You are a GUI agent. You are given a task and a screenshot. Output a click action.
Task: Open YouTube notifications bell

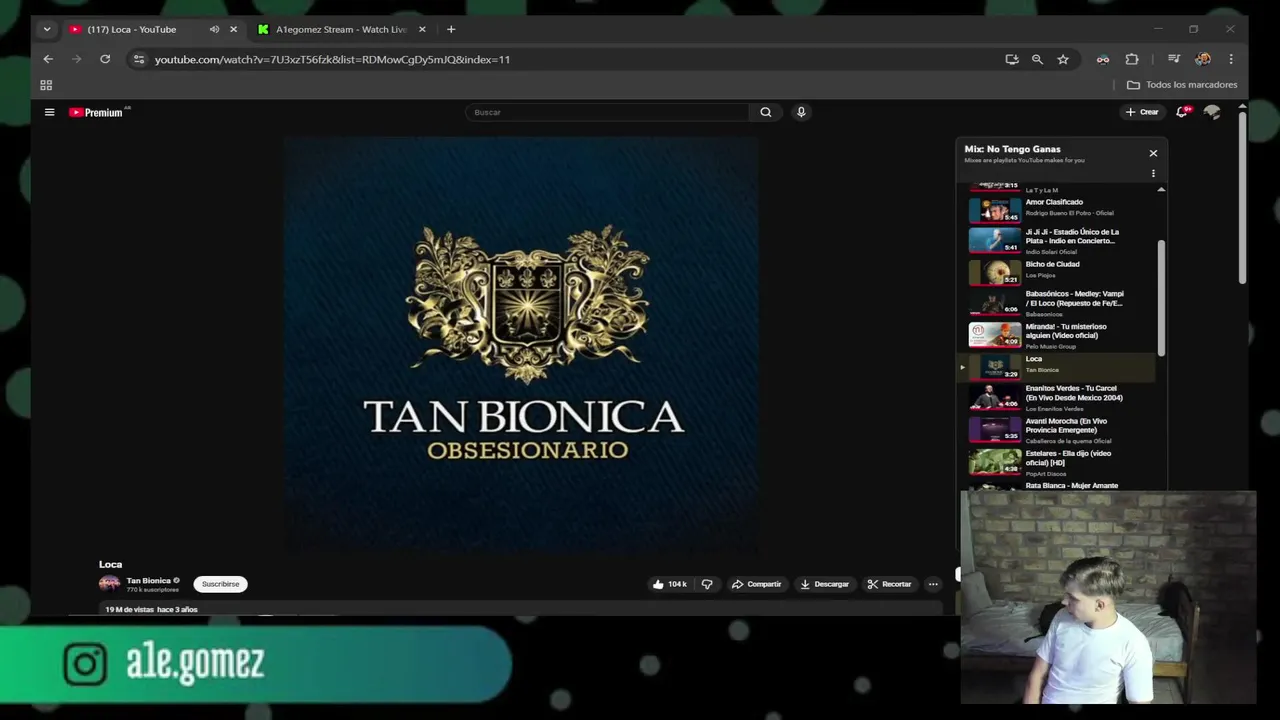tap(1182, 112)
